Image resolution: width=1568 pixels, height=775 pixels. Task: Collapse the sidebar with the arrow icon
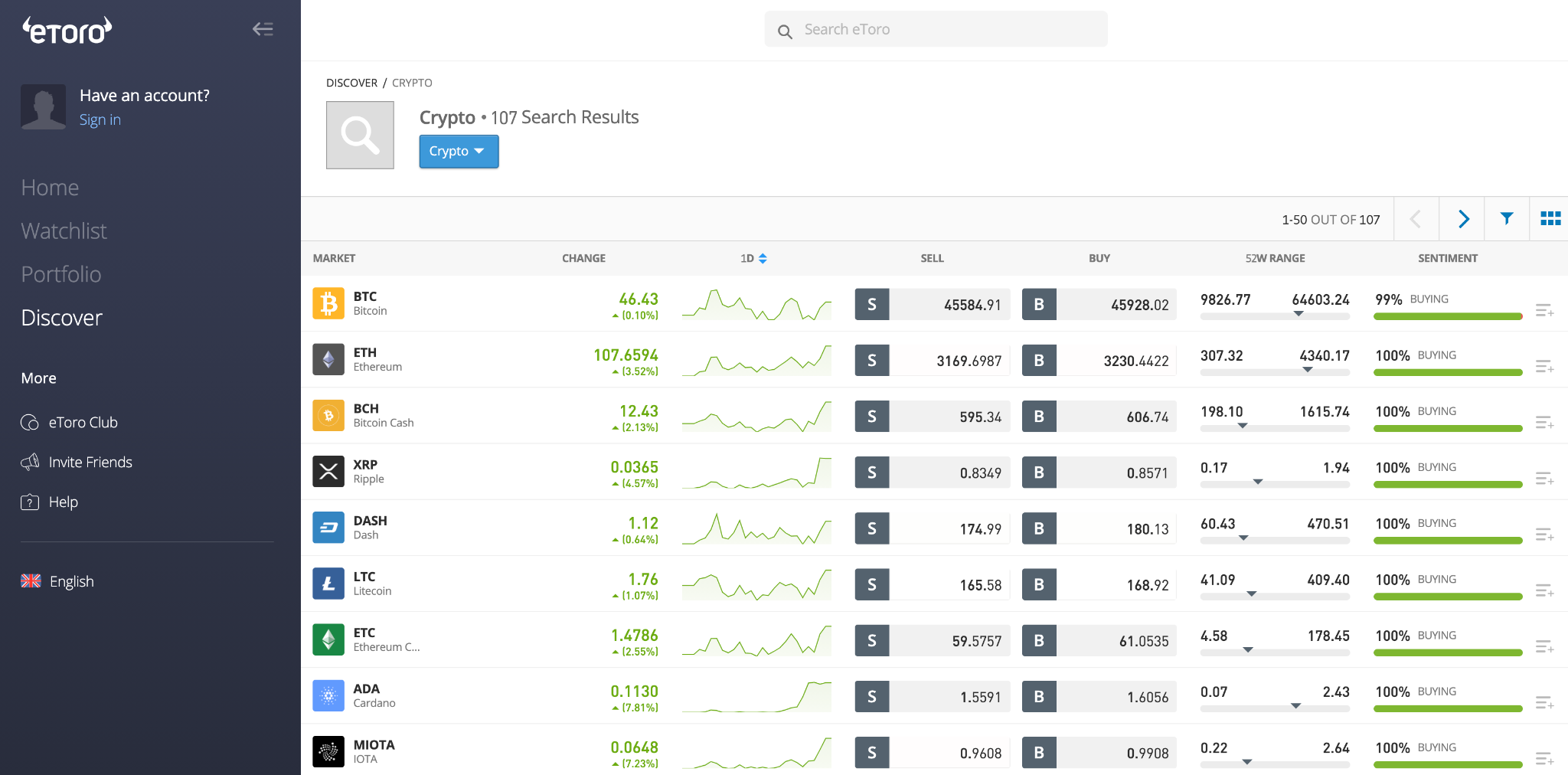263,29
